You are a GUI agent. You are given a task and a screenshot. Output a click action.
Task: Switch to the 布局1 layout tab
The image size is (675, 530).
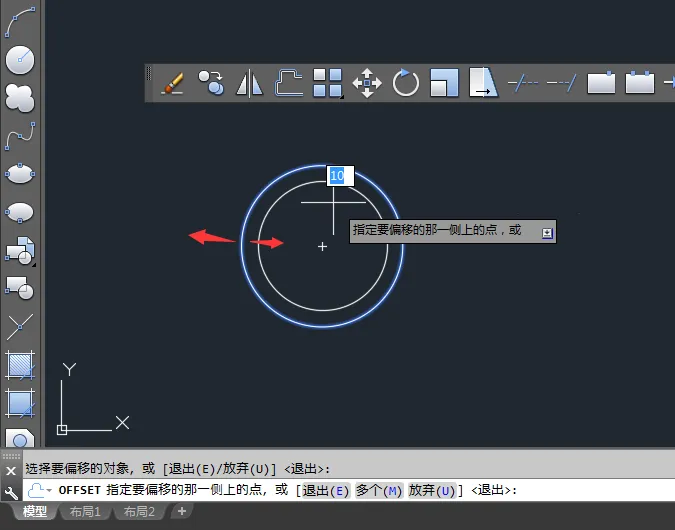tap(84, 512)
